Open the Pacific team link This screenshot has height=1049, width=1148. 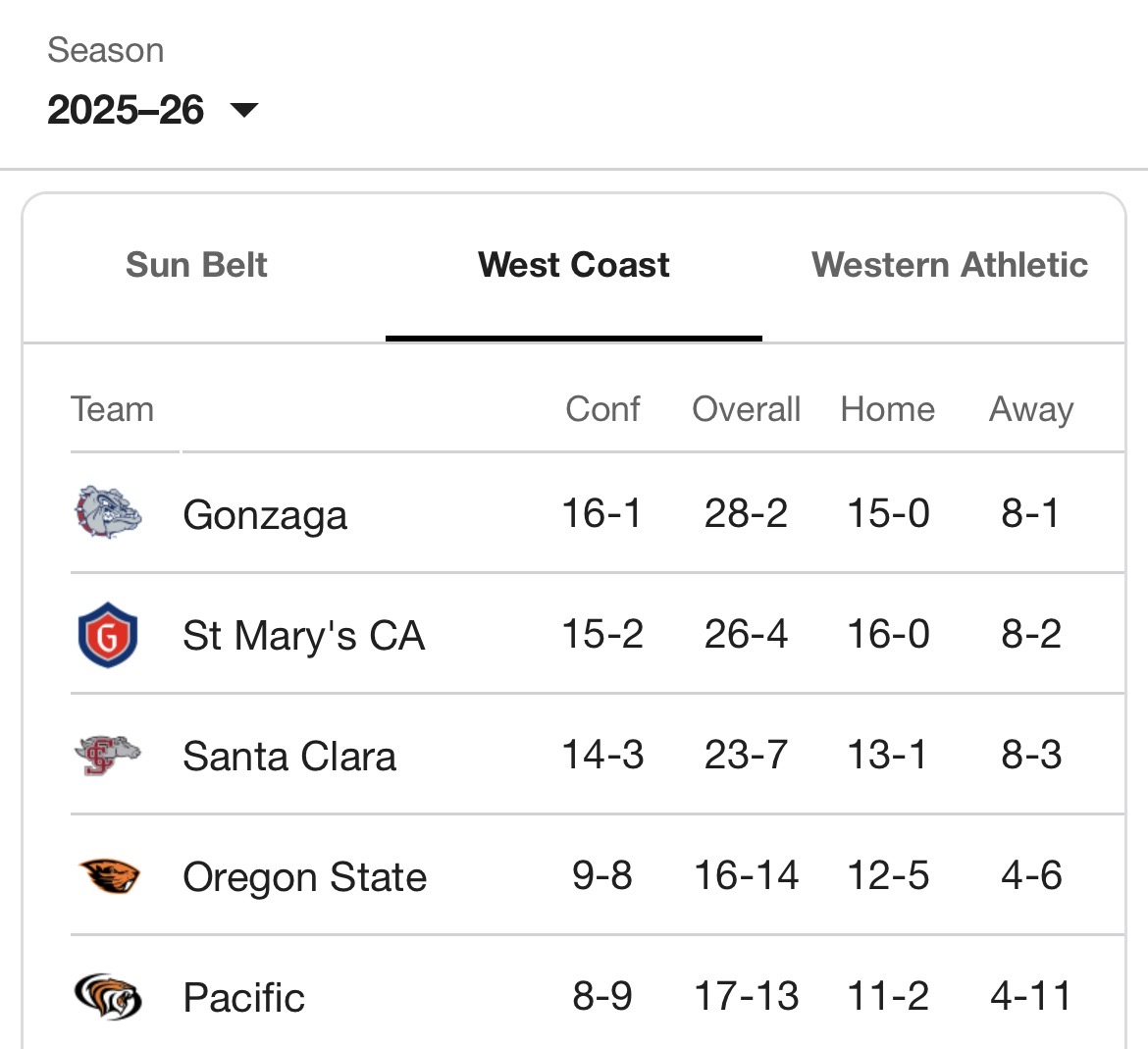pos(243,998)
